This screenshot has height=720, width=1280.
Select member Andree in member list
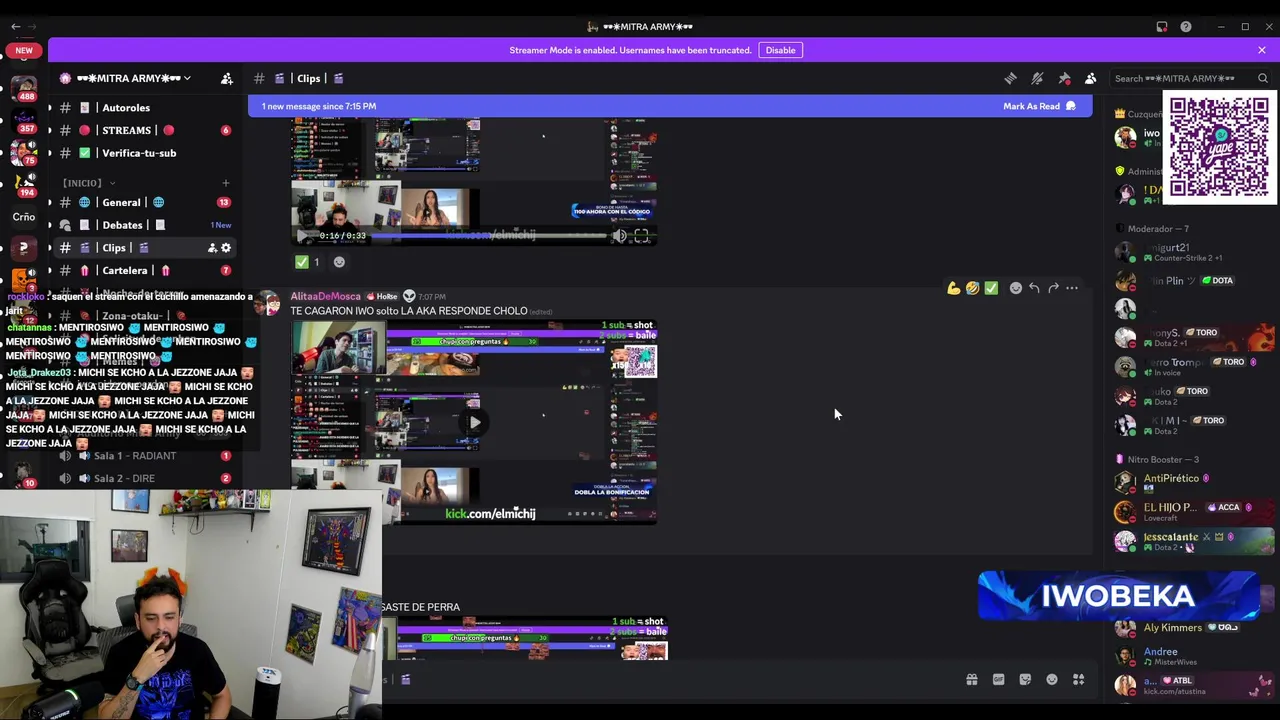click(1194, 656)
